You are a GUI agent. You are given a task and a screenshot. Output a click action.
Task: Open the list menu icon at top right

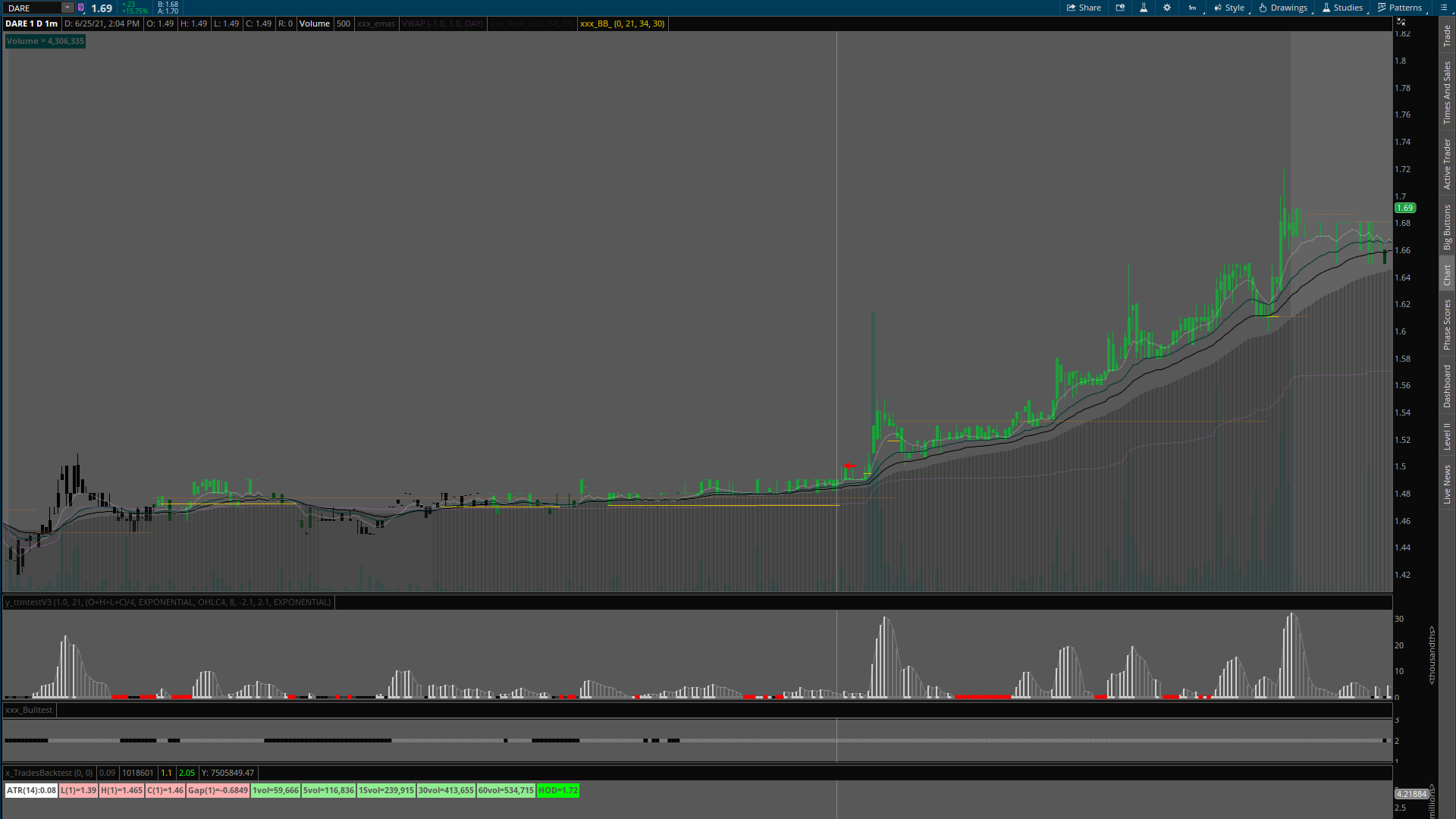pyautogui.click(x=1443, y=8)
